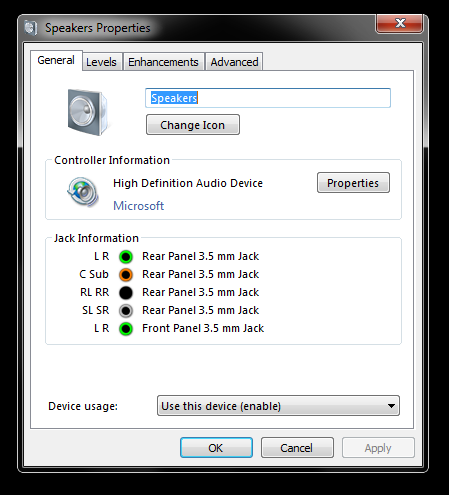Click the title bar speaker icon

point(30,28)
